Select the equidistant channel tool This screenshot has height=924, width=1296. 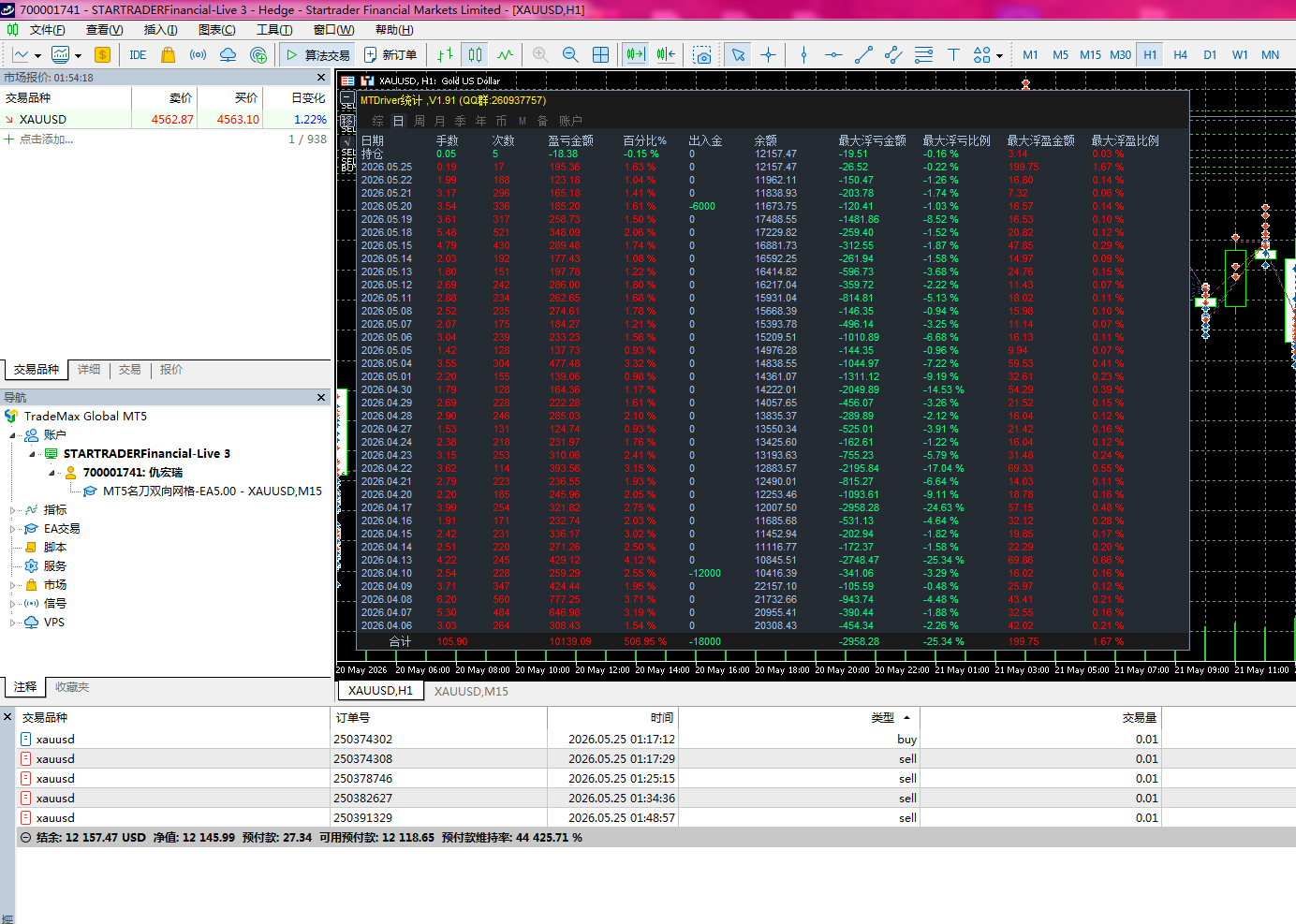893,54
